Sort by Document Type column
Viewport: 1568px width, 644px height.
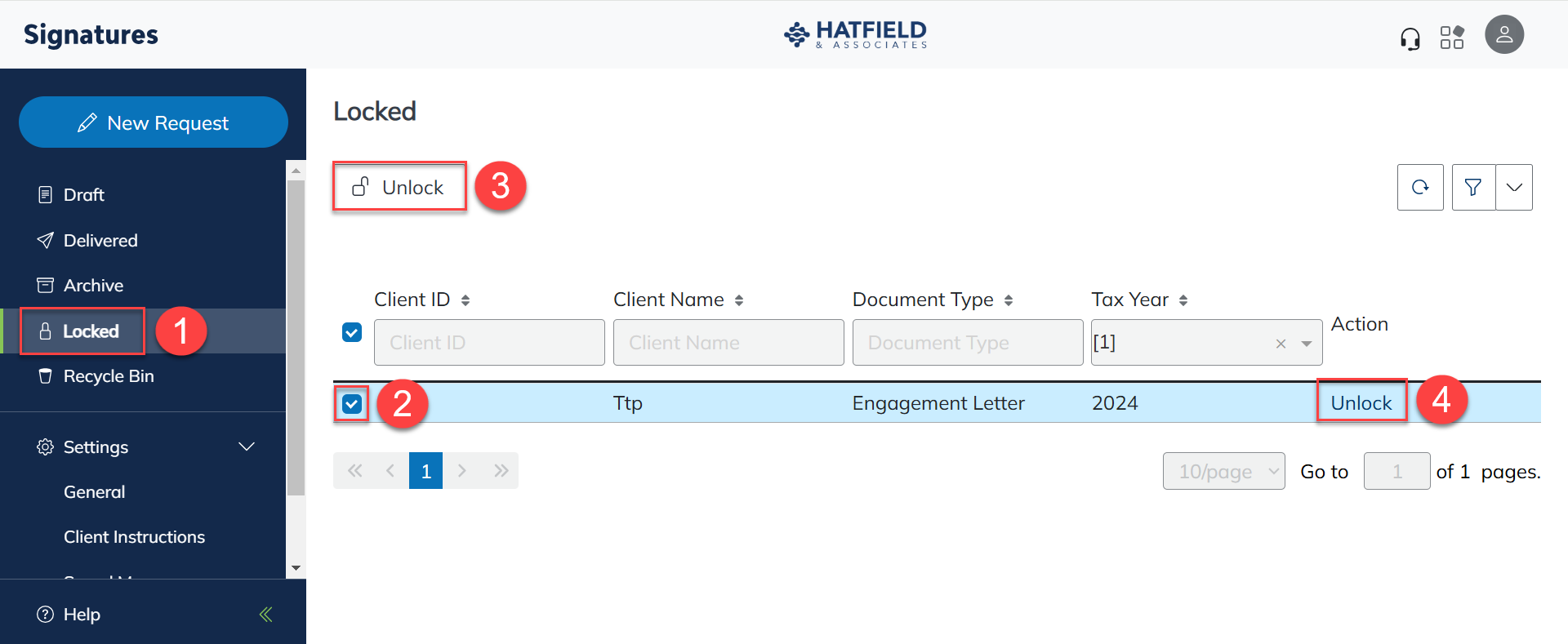[x=1009, y=300]
